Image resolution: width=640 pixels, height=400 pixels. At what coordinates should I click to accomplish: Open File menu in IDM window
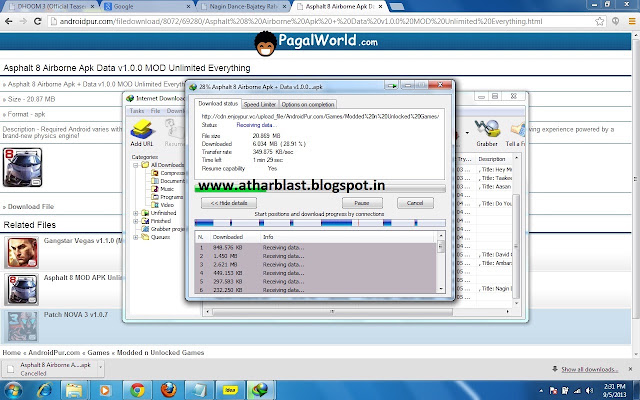coord(155,111)
